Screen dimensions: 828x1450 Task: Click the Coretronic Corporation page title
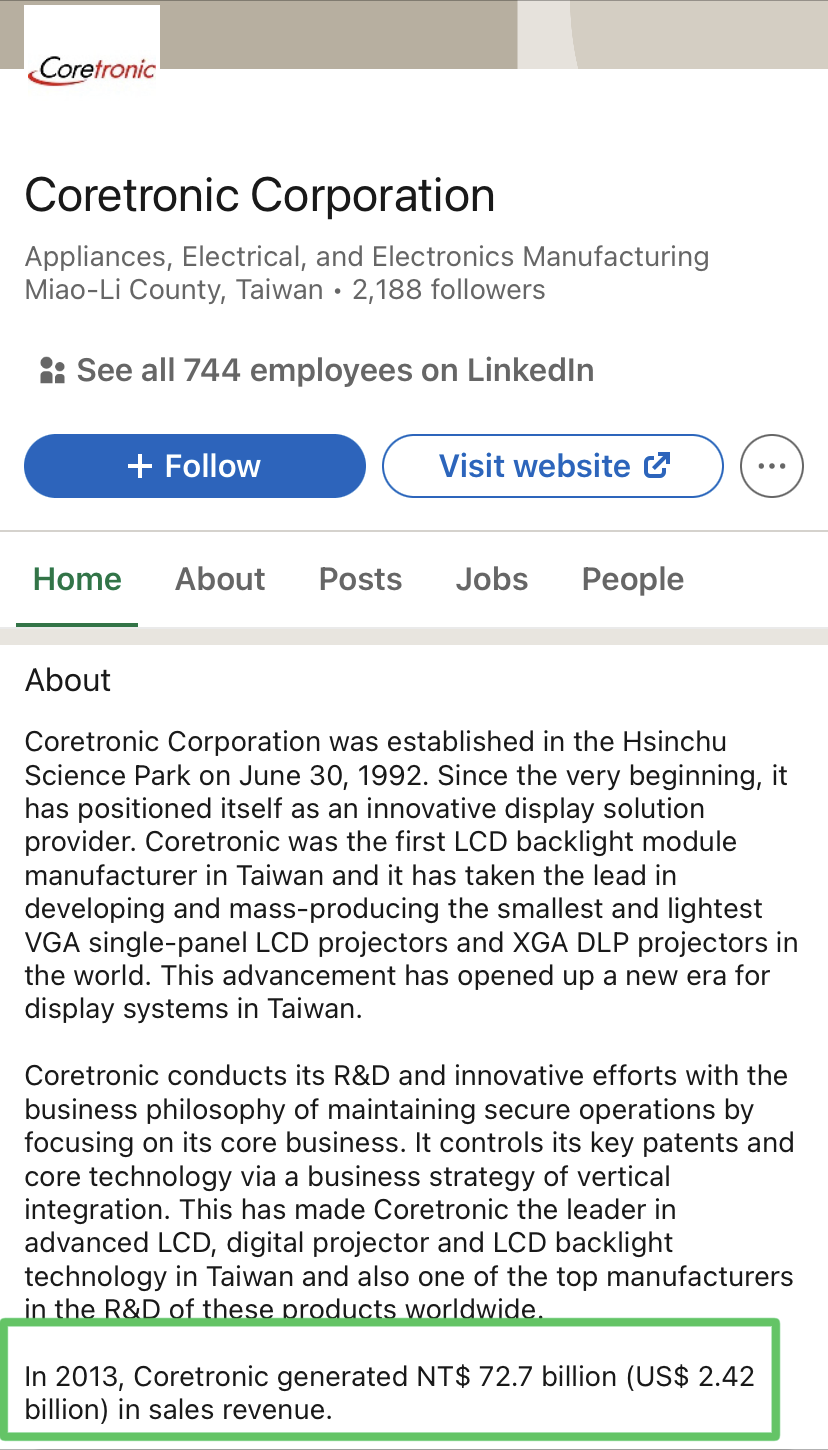click(260, 195)
